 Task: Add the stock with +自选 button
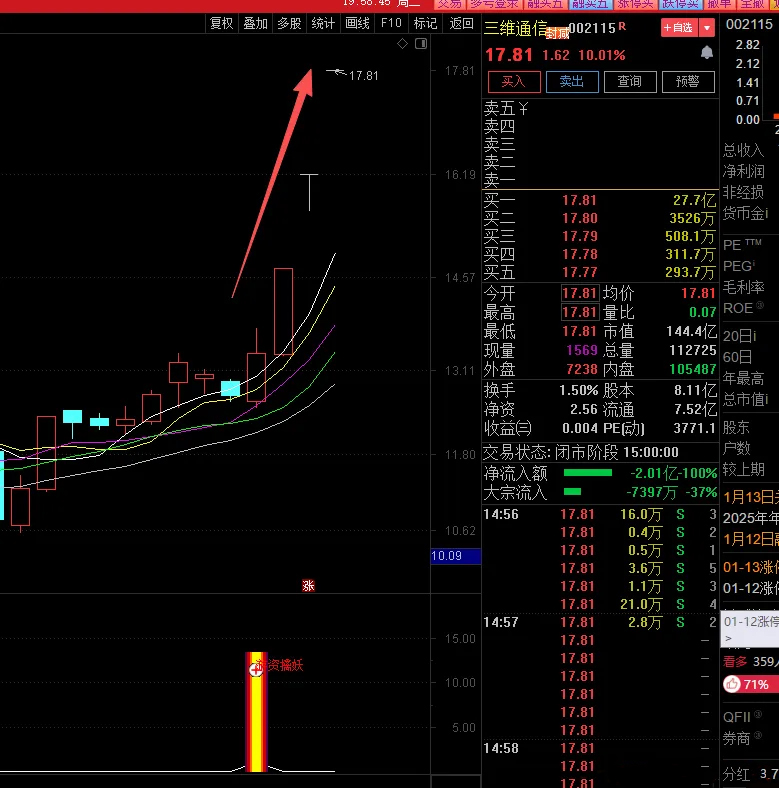click(x=680, y=28)
